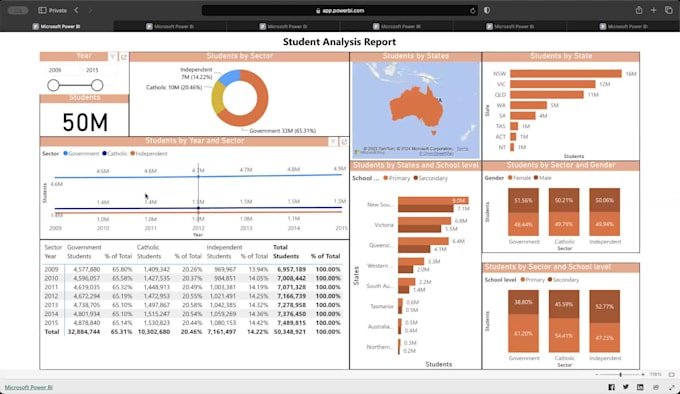Click the 50M Students card
The height and width of the screenshot is (394, 680).
[x=85, y=122]
